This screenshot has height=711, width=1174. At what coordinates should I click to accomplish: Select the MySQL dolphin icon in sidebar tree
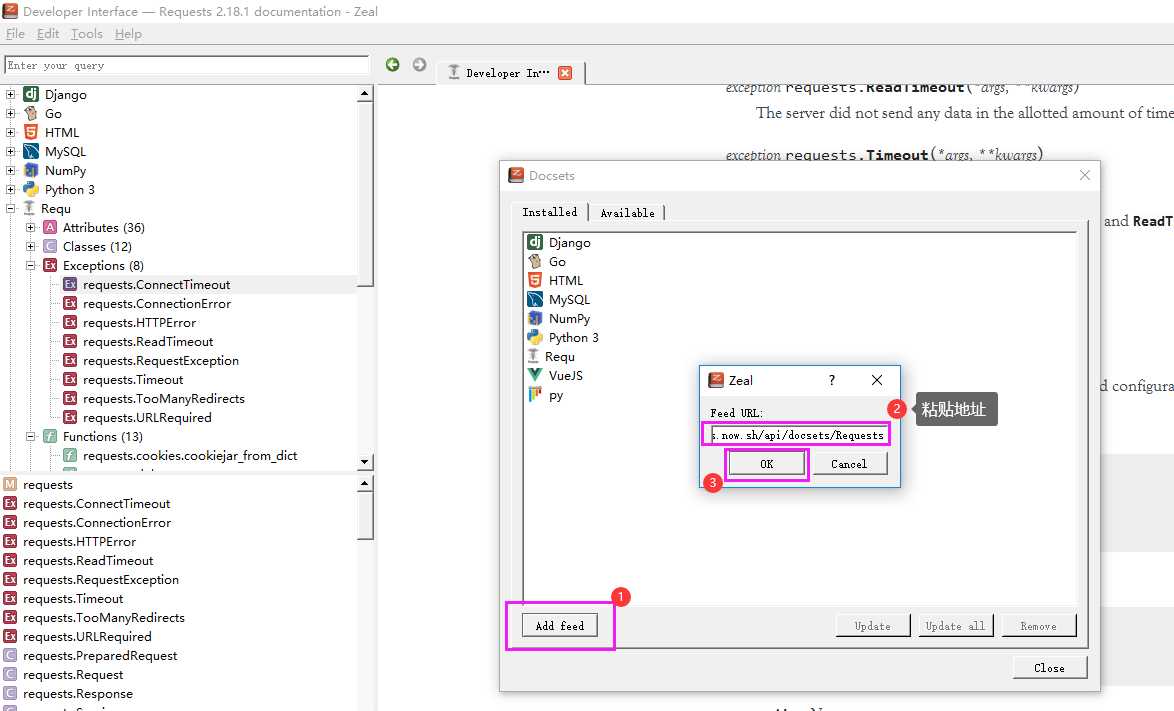pyautogui.click(x=31, y=151)
